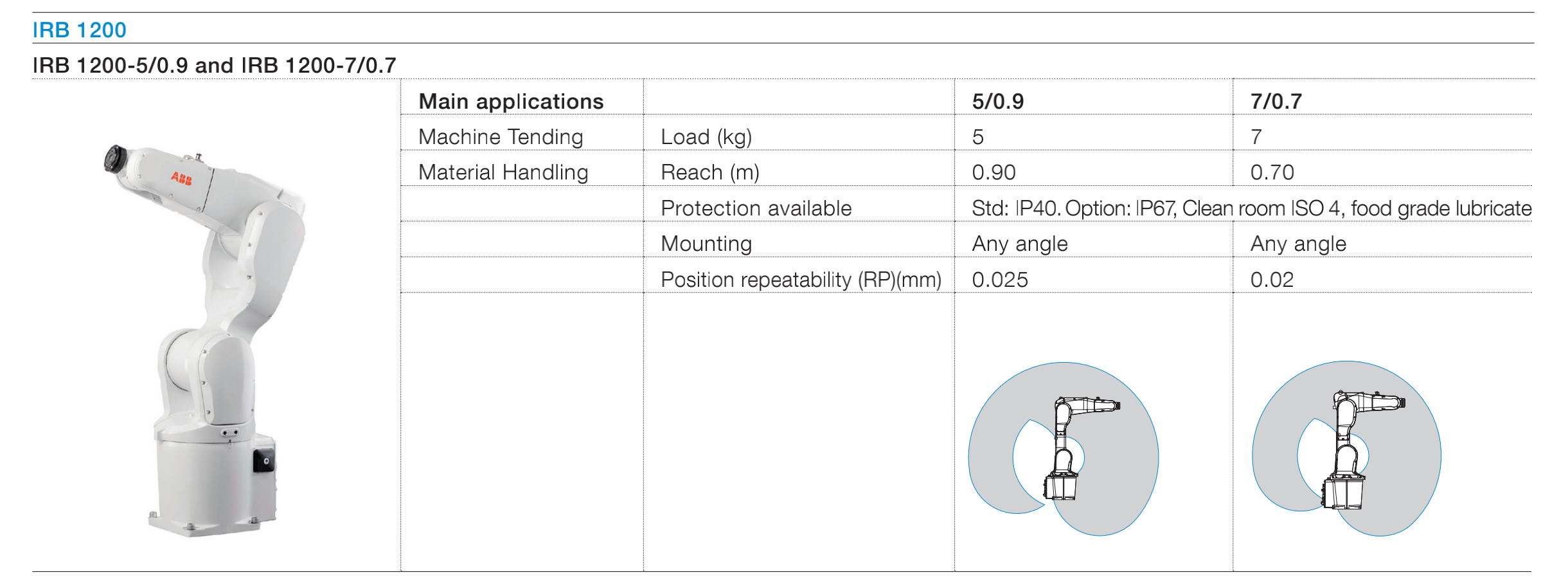This screenshot has height=584, width=1568.
Task: Select the Reach (m) row label
Action: [x=710, y=172]
